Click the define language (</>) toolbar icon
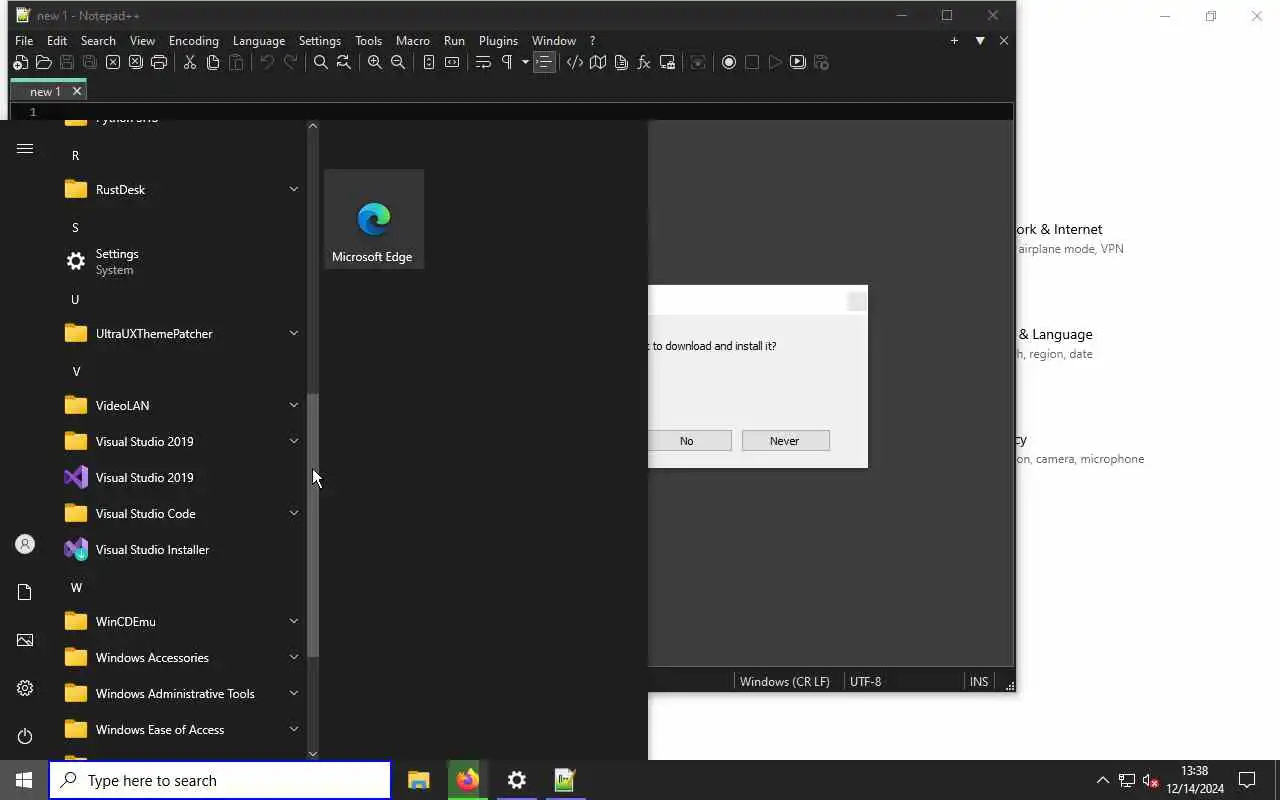 [575, 62]
